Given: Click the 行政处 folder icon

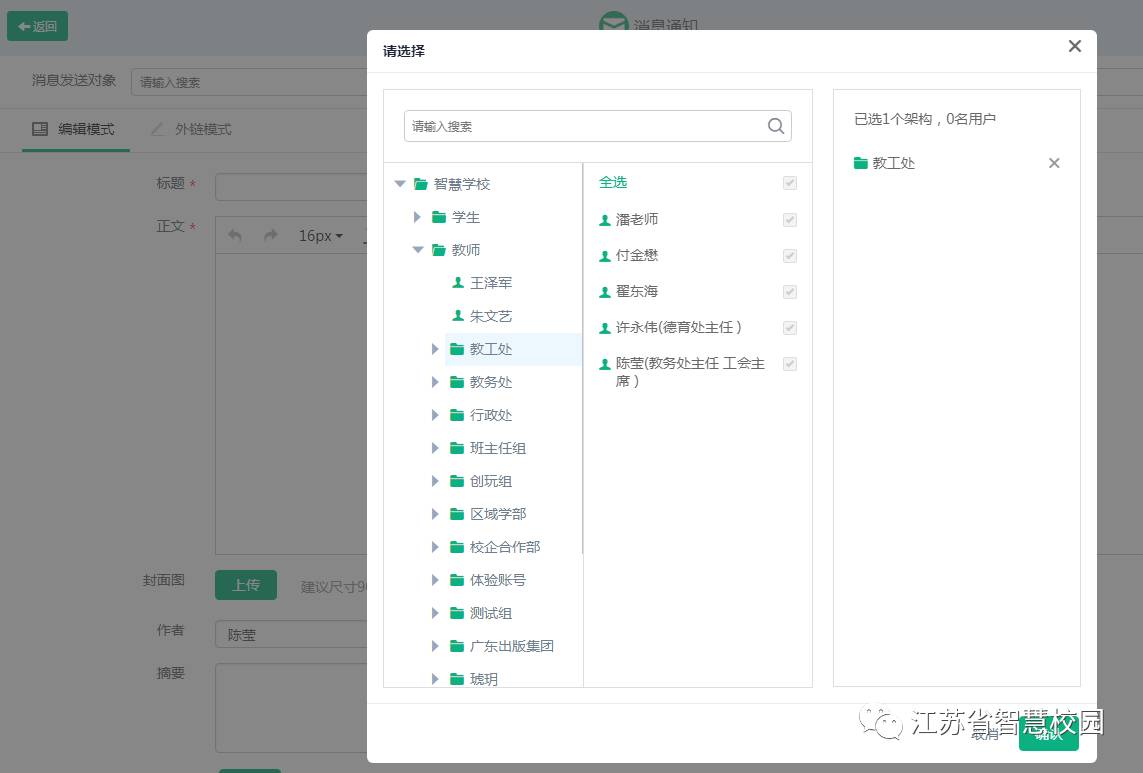Looking at the screenshot, I should pyautogui.click(x=457, y=415).
